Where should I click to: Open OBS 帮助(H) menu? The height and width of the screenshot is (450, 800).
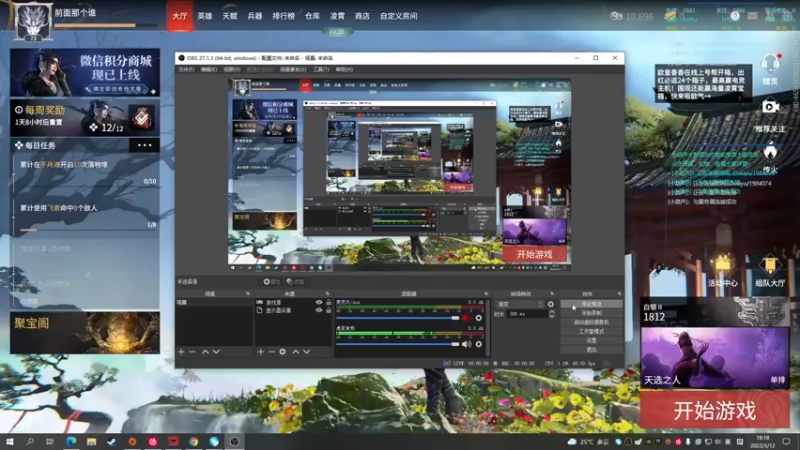(x=344, y=69)
